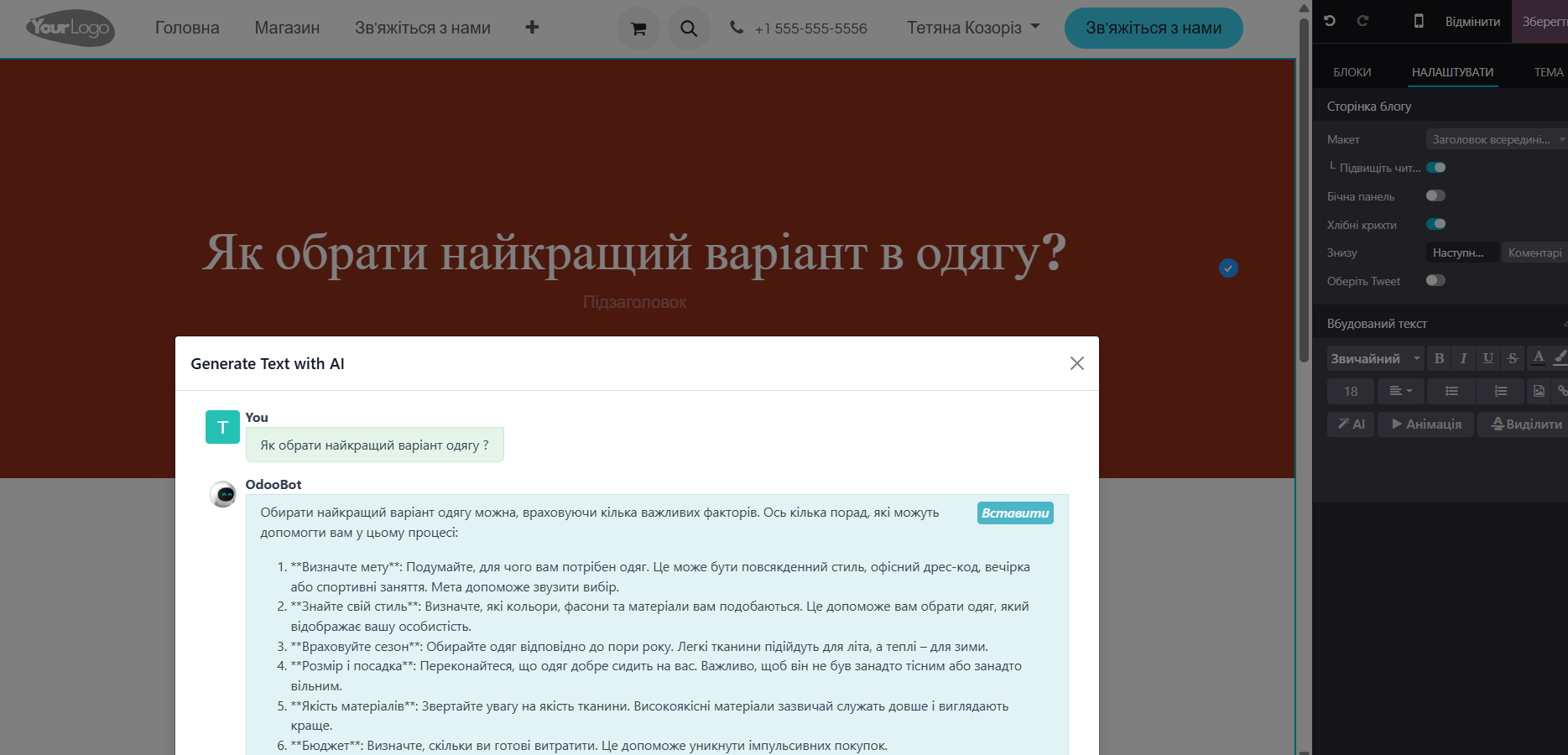Open the shopping cart icon

(638, 29)
